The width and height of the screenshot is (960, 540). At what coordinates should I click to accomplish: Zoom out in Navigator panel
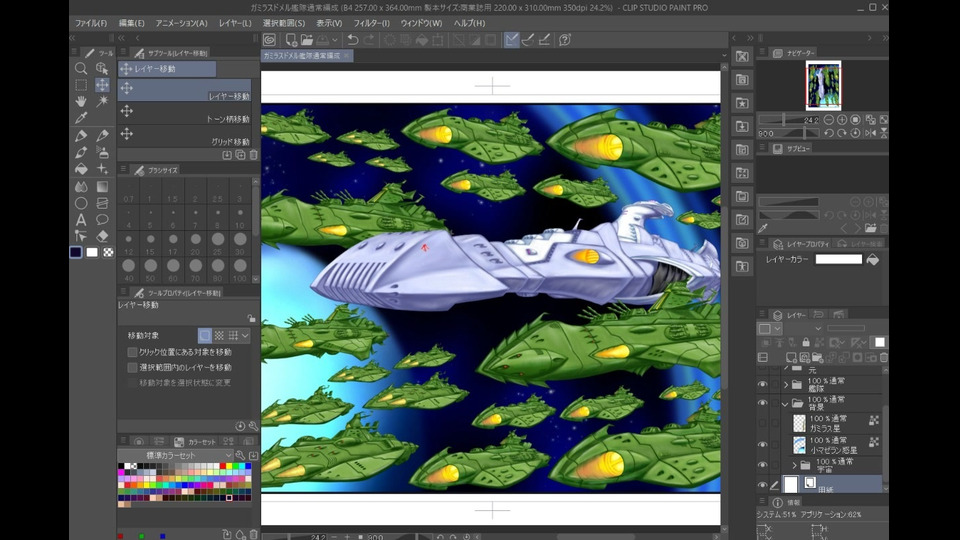click(828, 120)
